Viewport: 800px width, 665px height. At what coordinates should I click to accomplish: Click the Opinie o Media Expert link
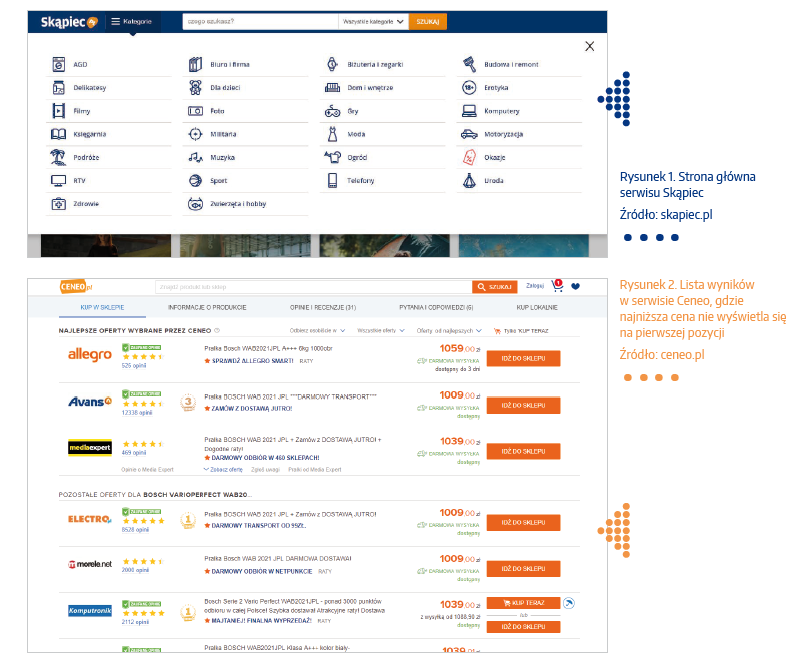click(147, 470)
